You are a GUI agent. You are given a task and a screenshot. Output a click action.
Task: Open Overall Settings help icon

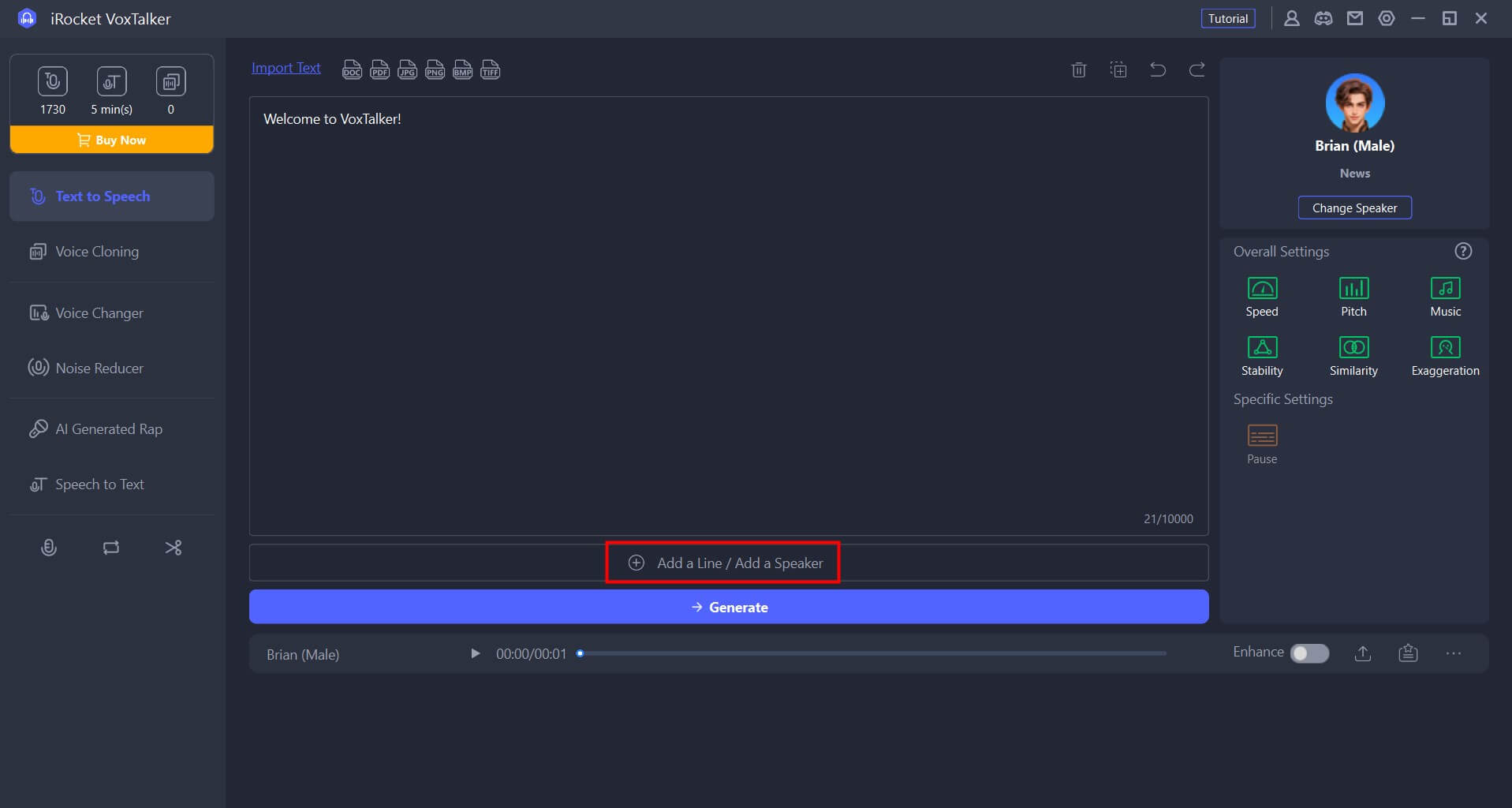click(1463, 251)
